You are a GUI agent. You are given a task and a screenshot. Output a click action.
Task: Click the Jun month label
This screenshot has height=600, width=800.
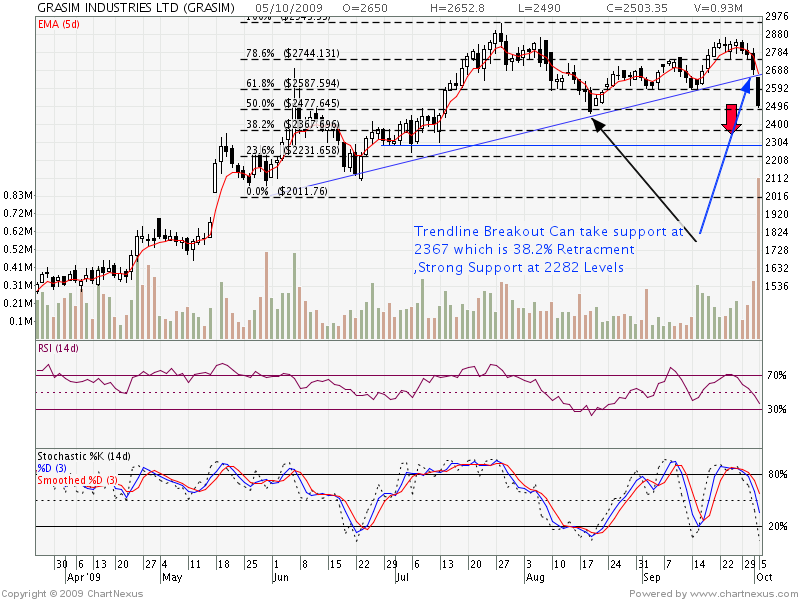[x=281, y=578]
